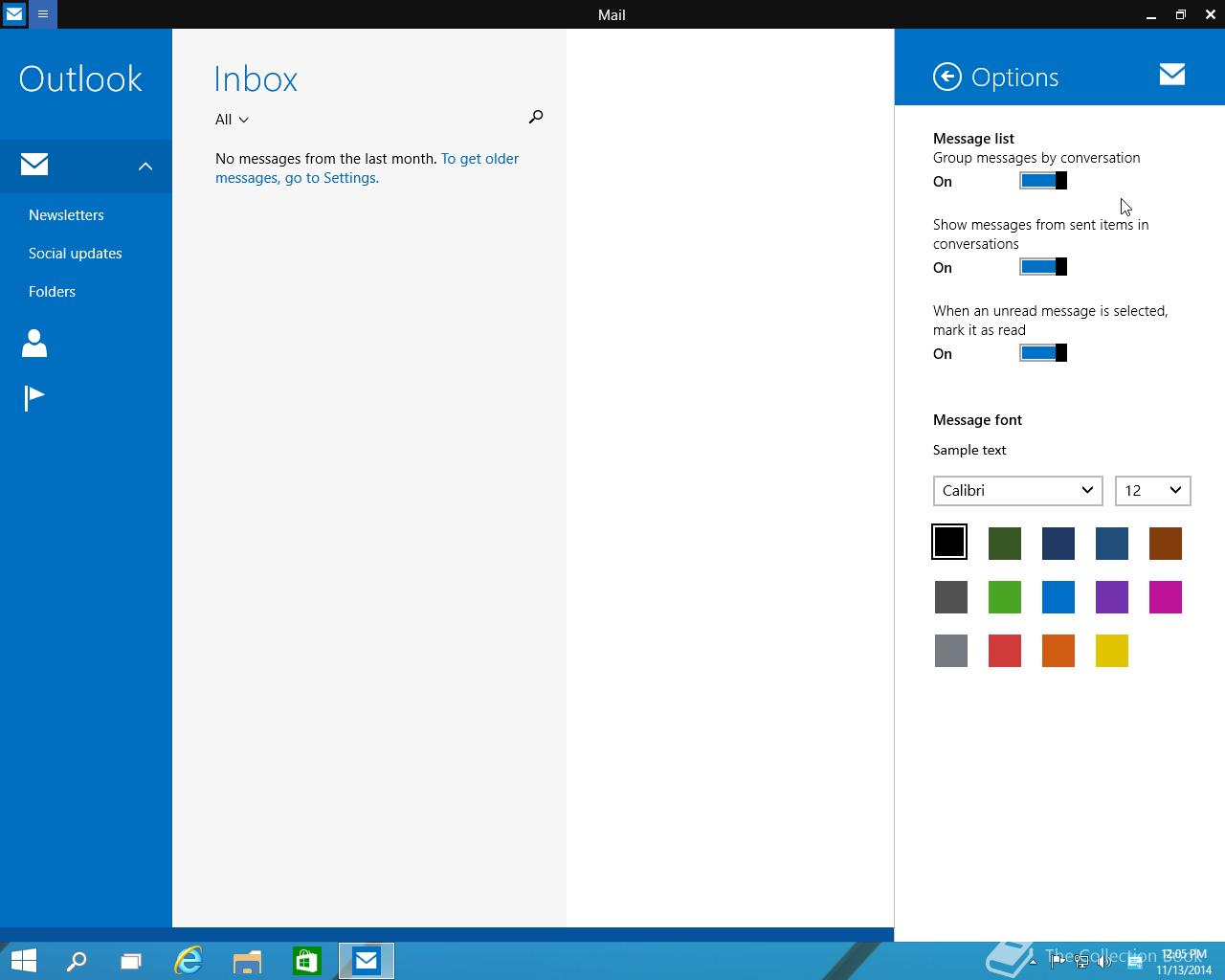Screen dimensions: 1225x980
Task: Open Task View on the taskbar
Action: 130,961
